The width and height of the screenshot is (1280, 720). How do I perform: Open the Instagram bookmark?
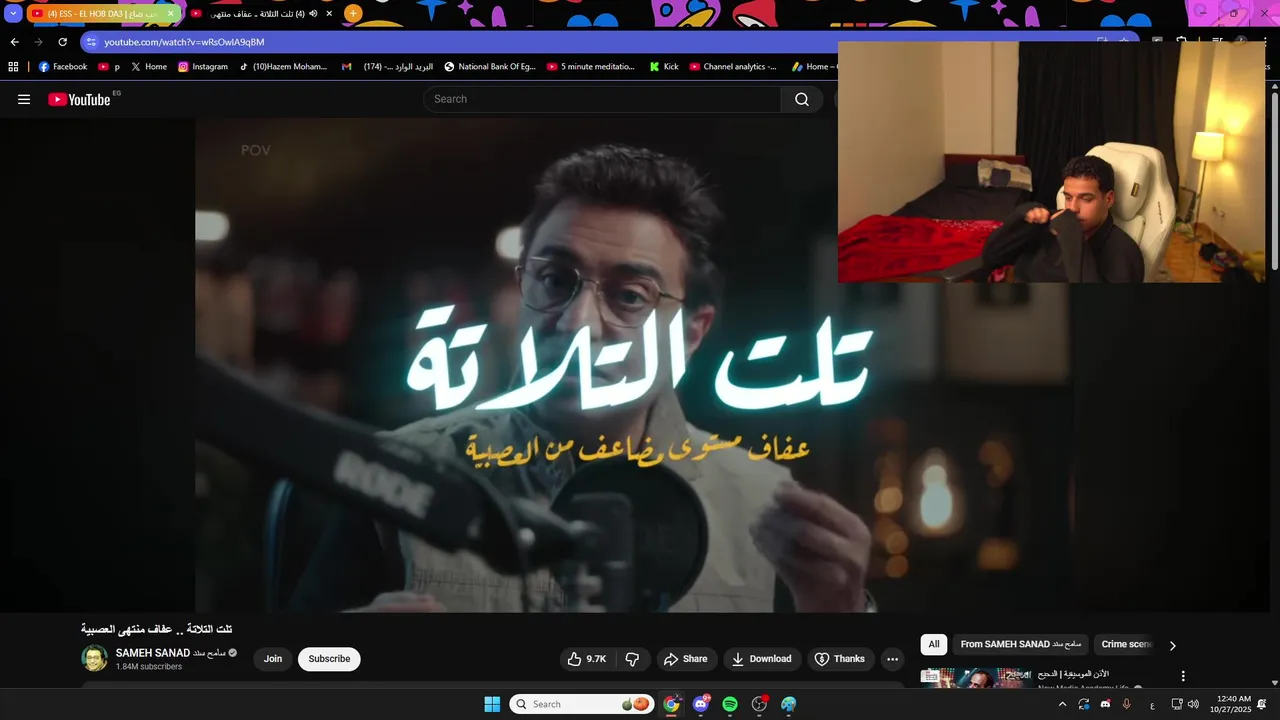203,67
